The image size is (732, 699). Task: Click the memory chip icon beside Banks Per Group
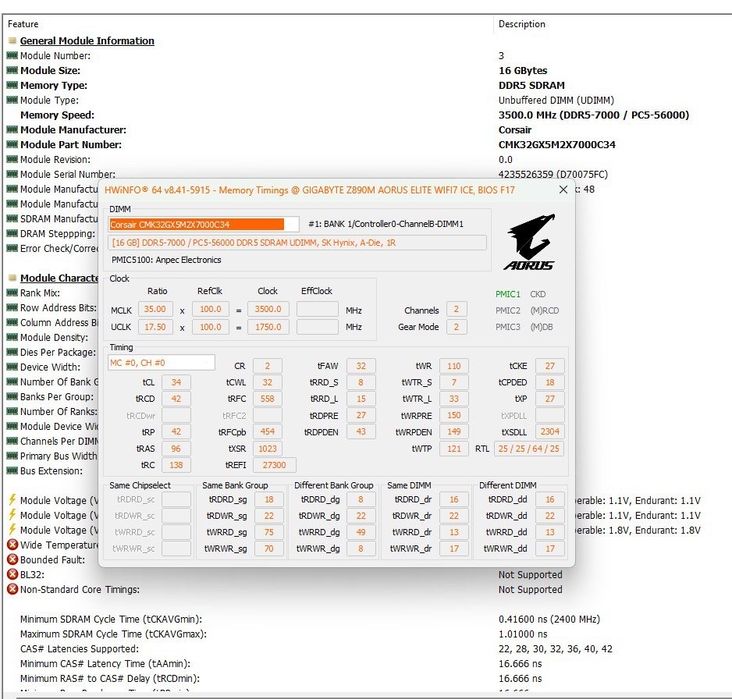(13, 396)
